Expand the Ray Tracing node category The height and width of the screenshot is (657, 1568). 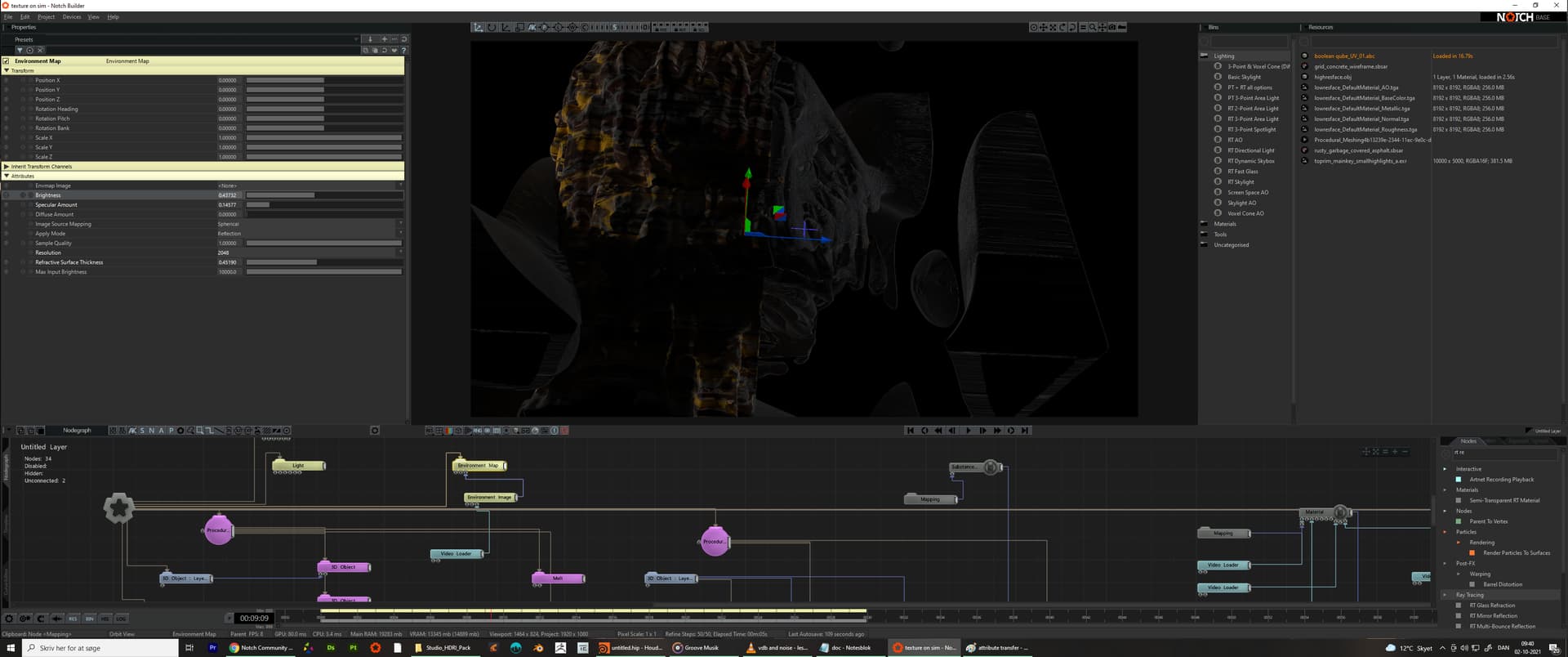click(1445, 595)
